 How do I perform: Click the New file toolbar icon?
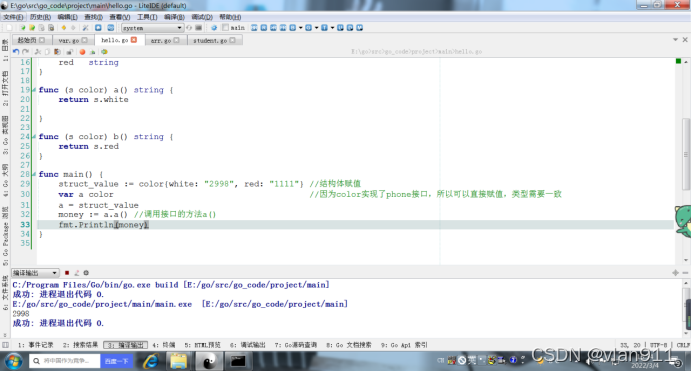click(9, 28)
